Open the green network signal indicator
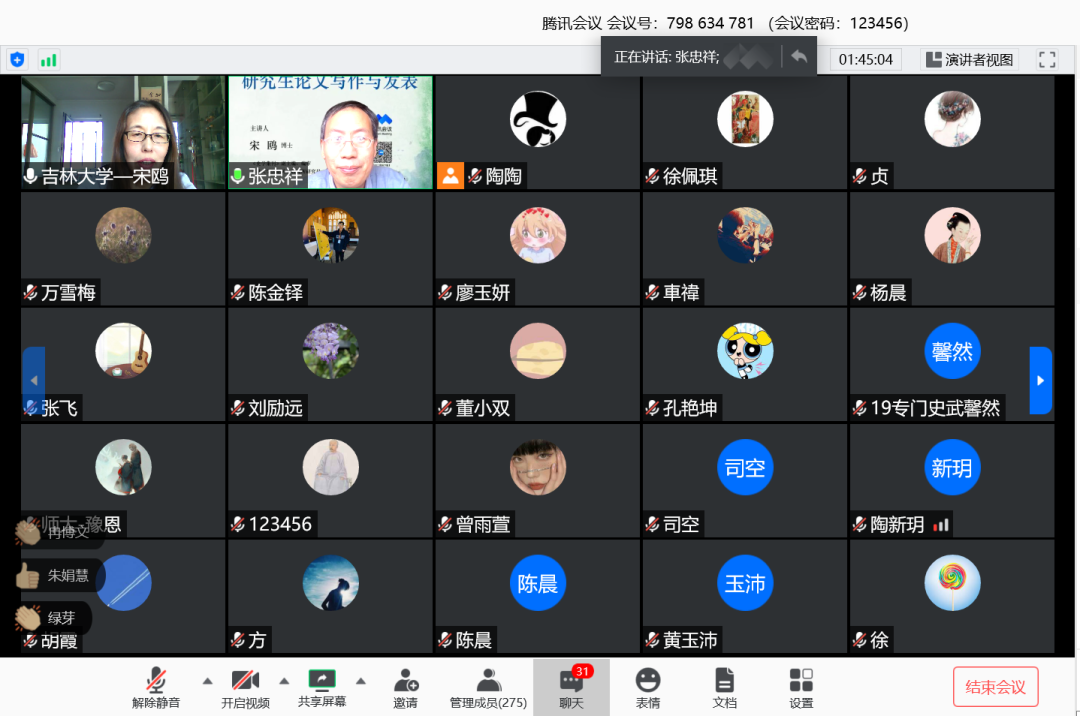Image resolution: width=1080 pixels, height=716 pixels. [49, 60]
